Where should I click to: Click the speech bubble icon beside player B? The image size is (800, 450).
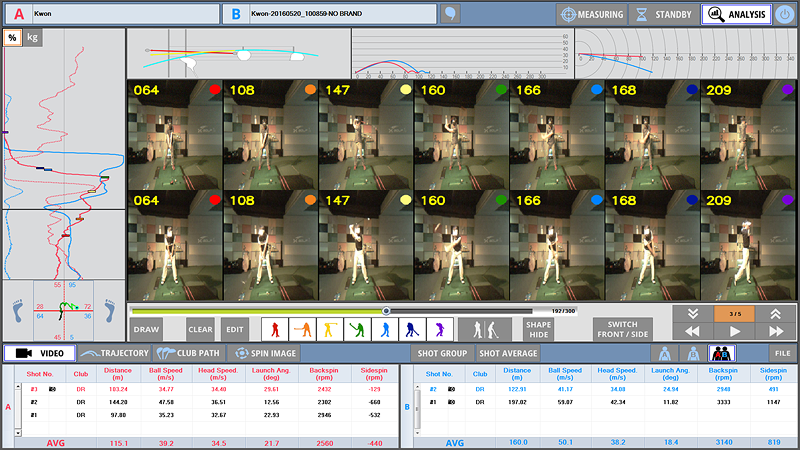click(452, 14)
